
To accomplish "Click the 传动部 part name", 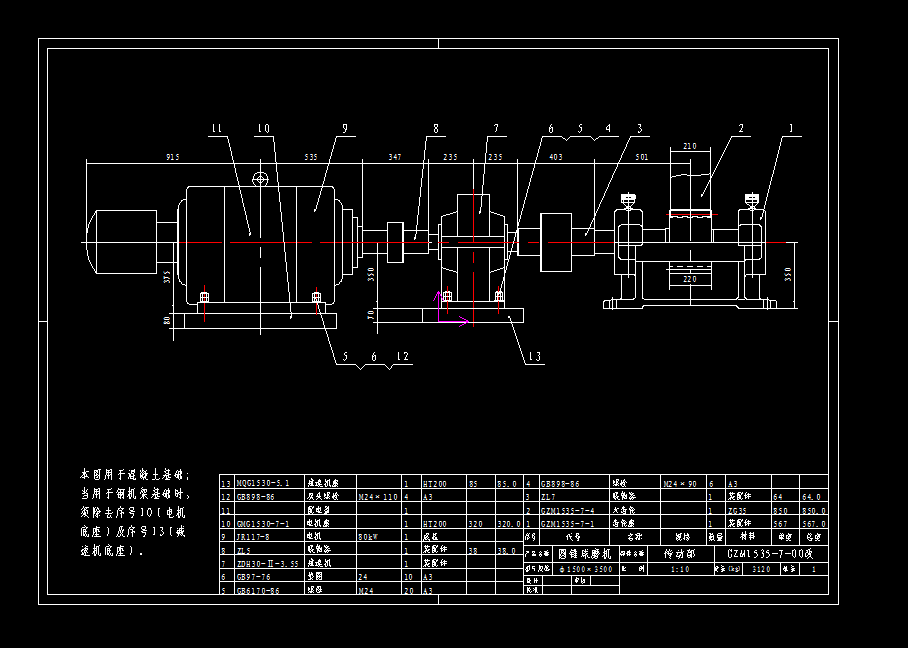I will click(680, 554).
